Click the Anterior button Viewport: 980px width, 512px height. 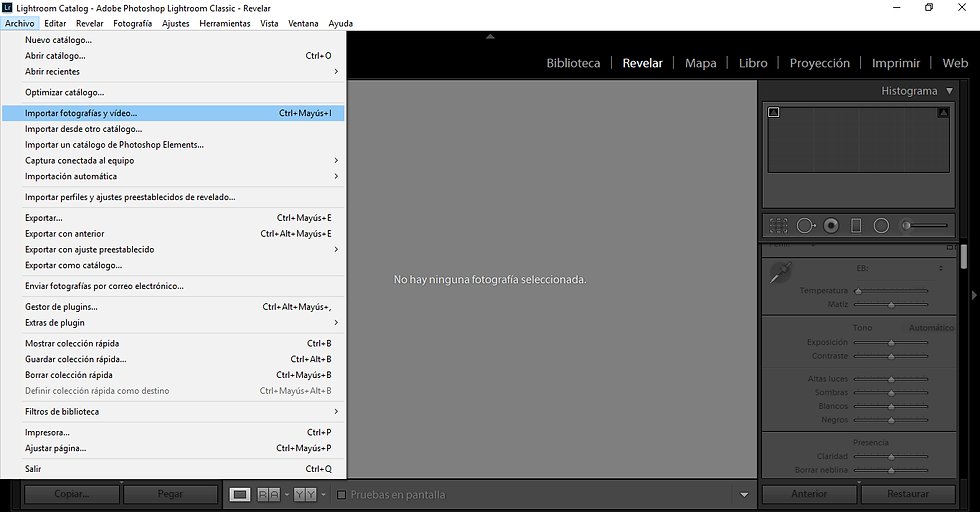[x=809, y=494]
